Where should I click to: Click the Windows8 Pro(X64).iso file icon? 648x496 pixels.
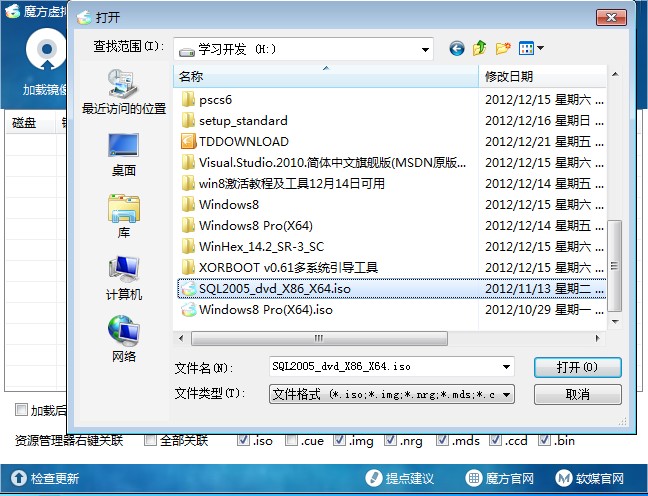tap(188, 310)
